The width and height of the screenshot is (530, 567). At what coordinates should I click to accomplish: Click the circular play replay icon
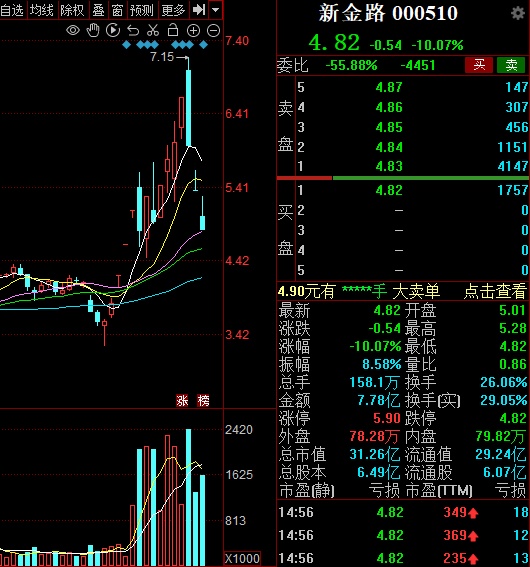click(113, 30)
